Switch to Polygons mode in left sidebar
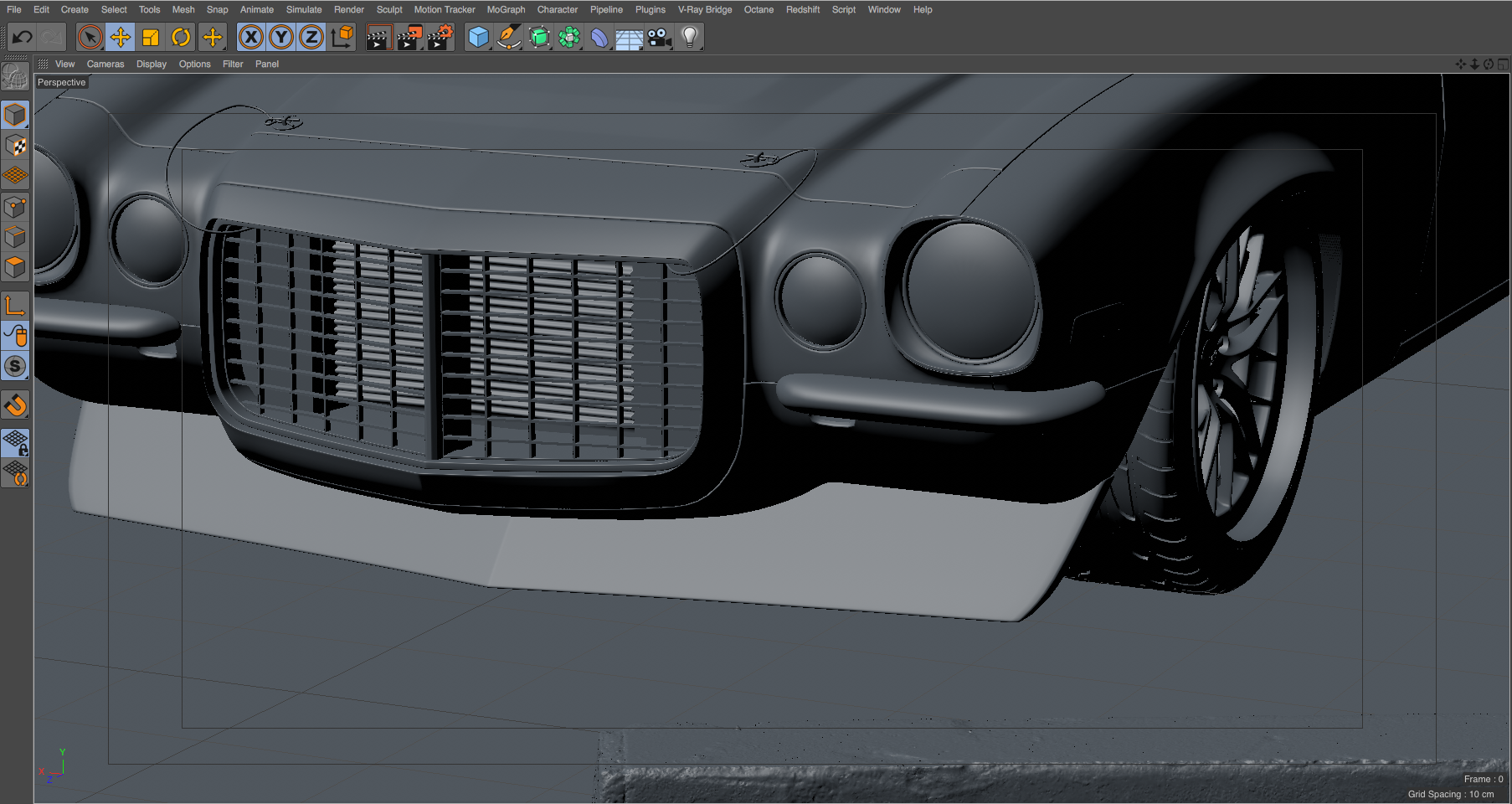 [x=15, y=268]
